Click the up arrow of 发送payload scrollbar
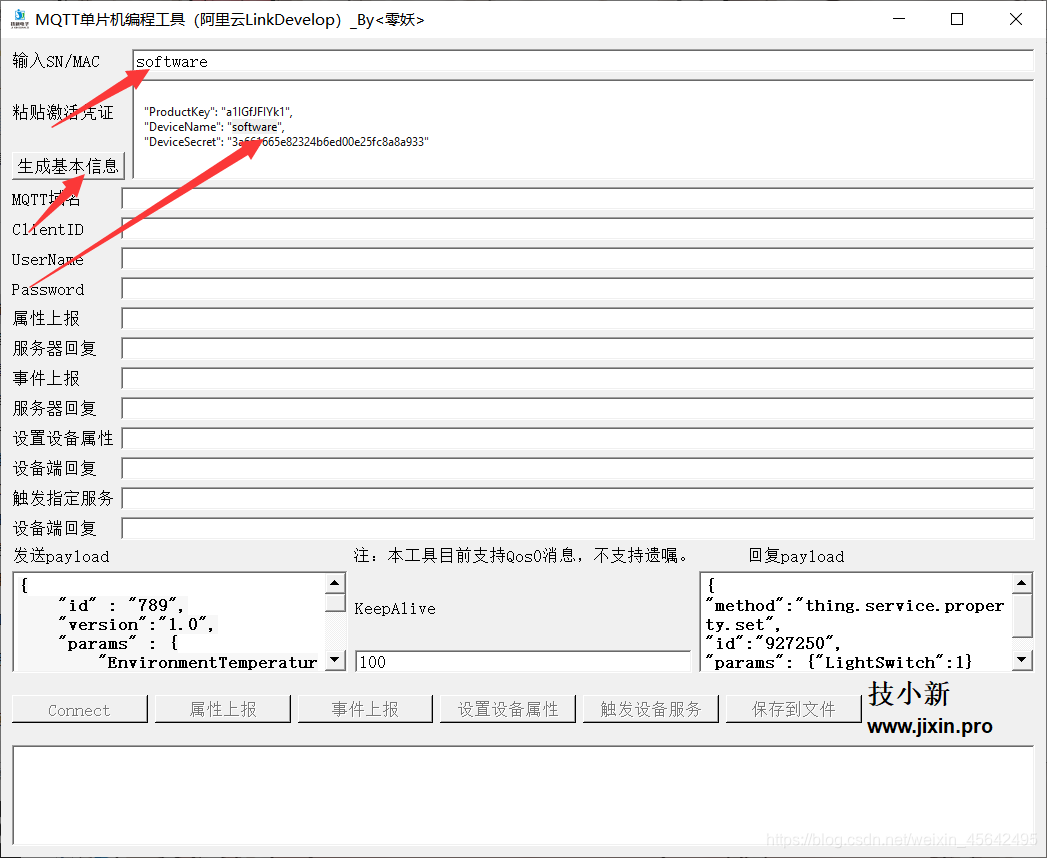This screenshot has height=858, width=1047. tap(335, 584)
